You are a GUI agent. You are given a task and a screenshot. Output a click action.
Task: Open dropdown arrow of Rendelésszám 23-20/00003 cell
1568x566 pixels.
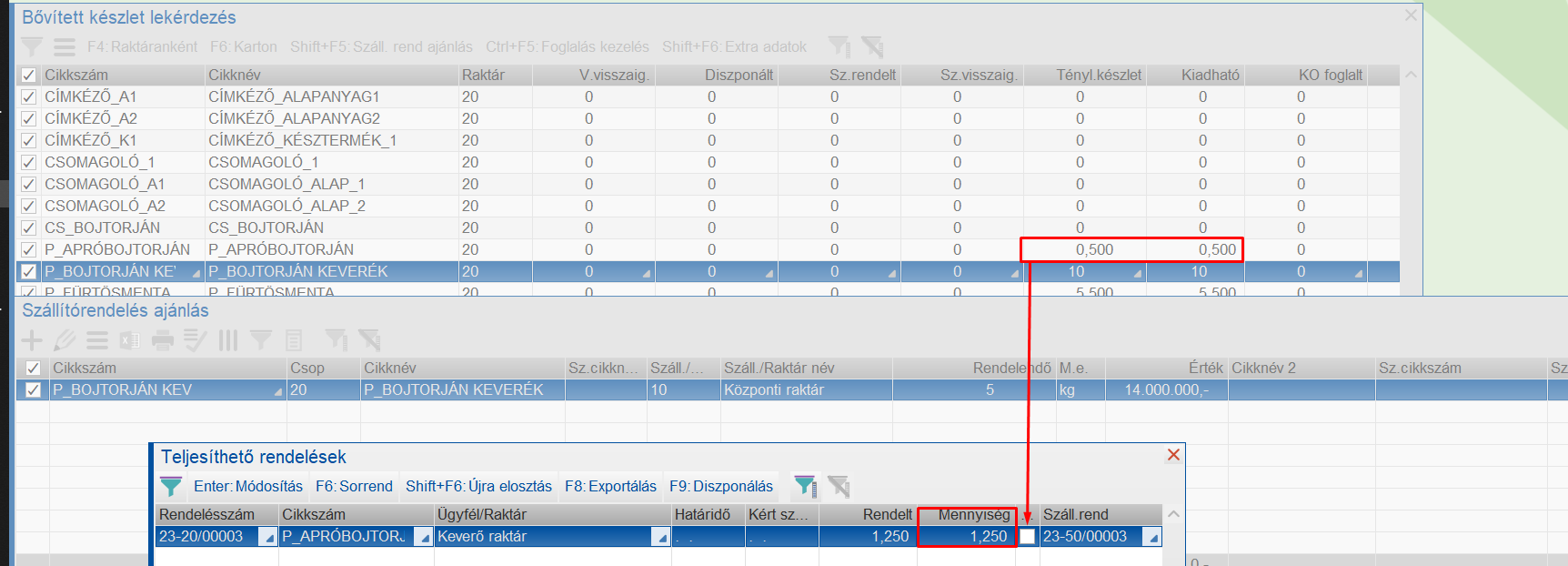(268, 538)
